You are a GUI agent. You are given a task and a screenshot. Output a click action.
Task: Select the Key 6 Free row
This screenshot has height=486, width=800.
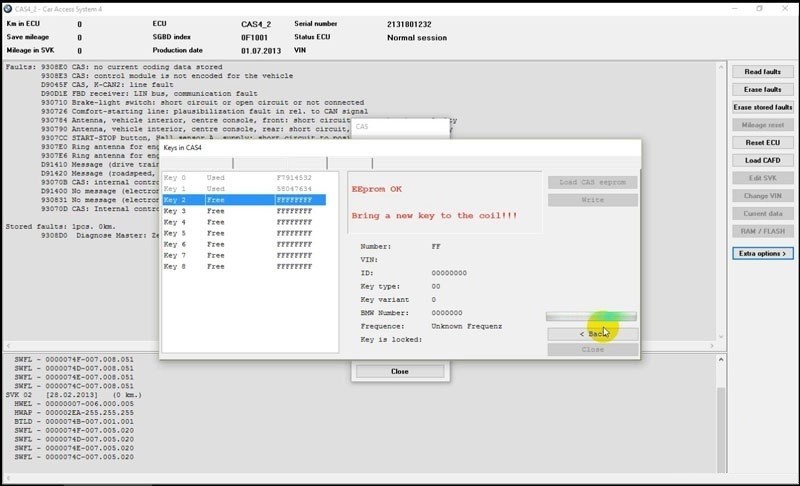244,244
